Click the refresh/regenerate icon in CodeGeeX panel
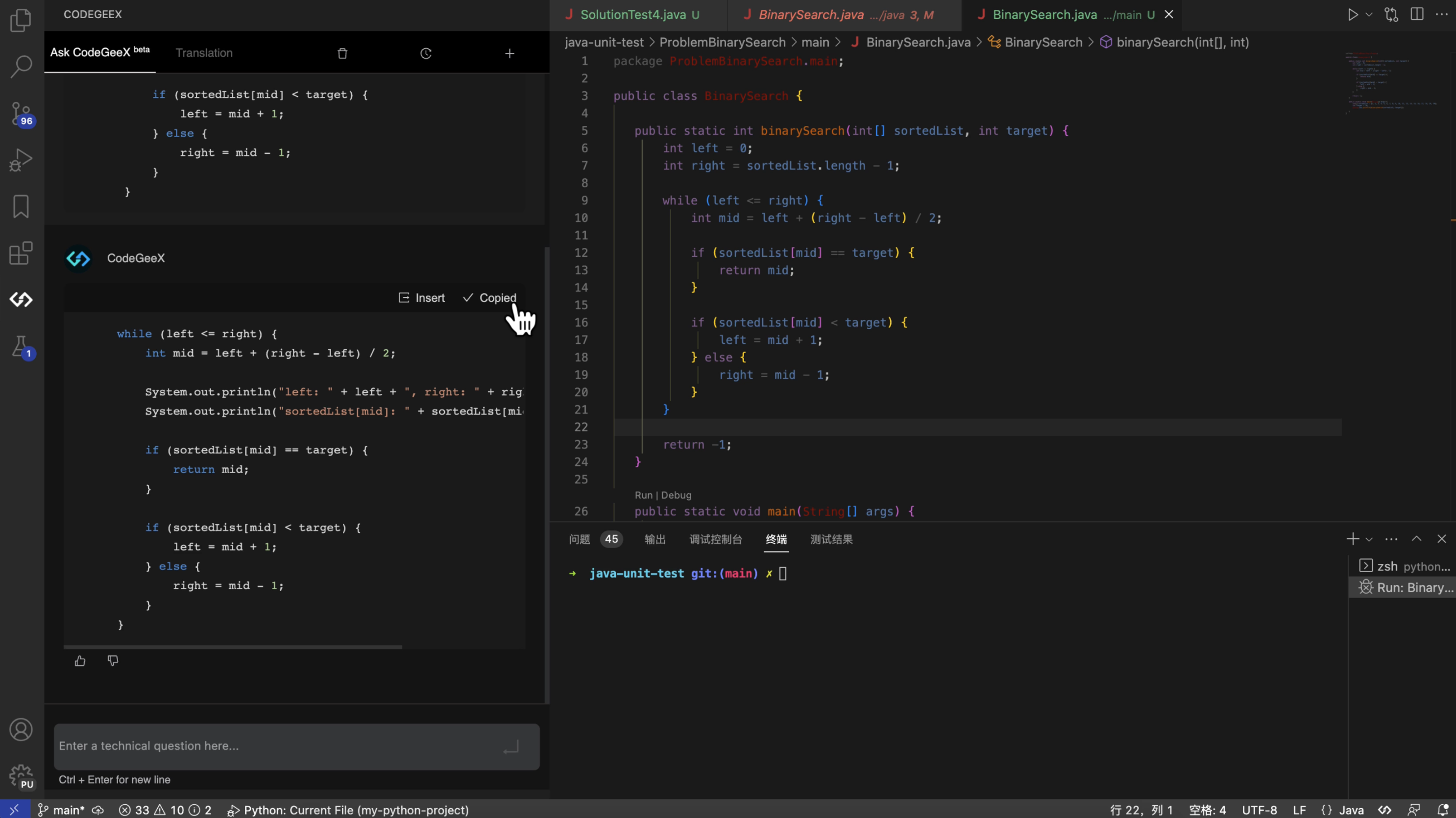Screen dimensions: 1456x818 425,52
